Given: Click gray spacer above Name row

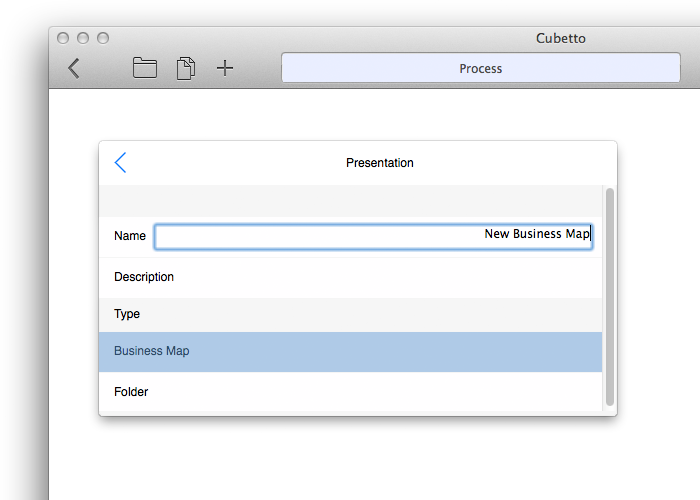Looking at the screenshot, I should 350,201.
